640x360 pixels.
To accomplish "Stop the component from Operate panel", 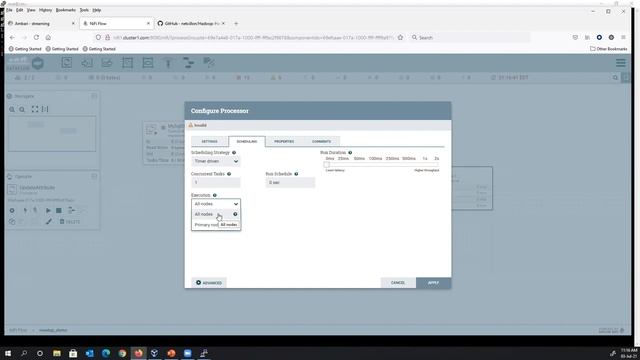I will (59, 210).
